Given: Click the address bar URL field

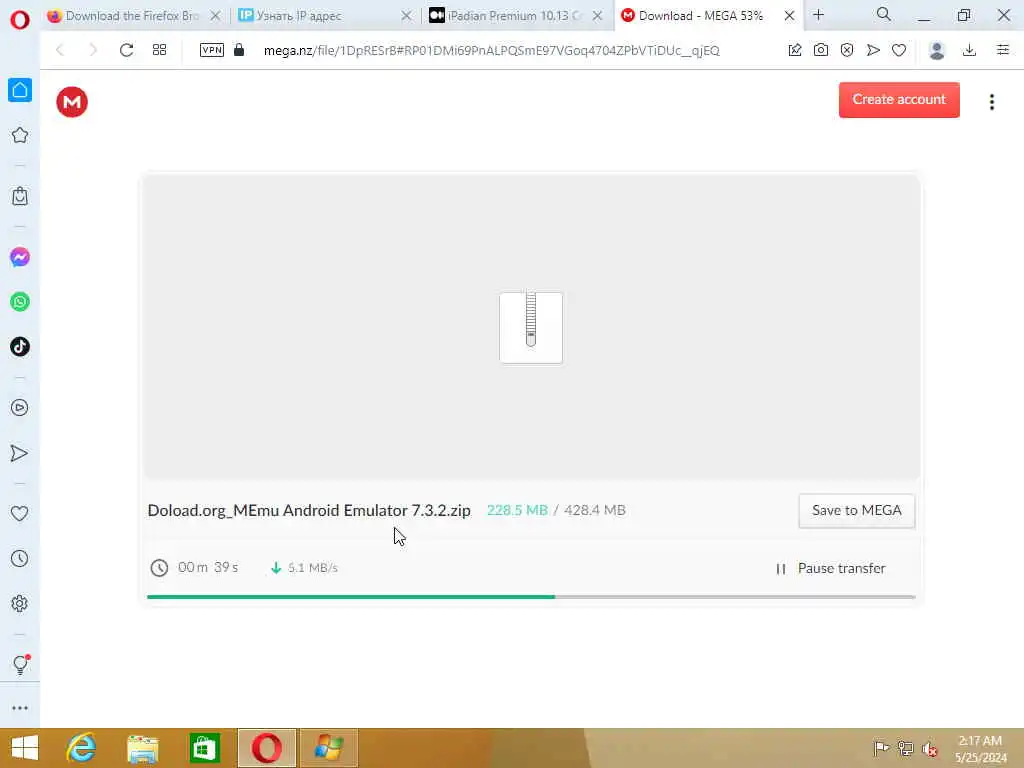Looking at the screenshot, I should (x=491, y=50).
